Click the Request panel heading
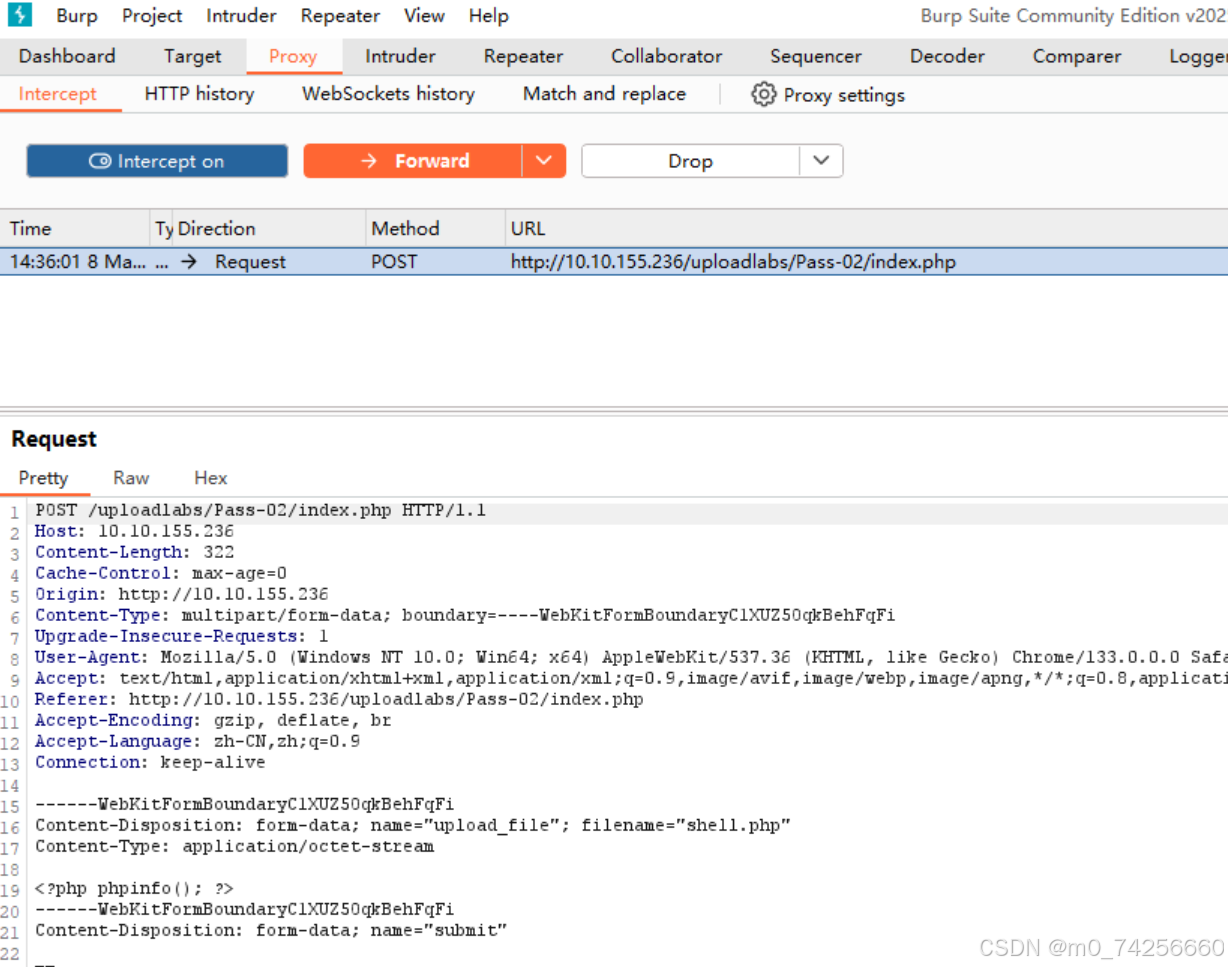Image resolution: width=1228 pixels, height=967 pixels. pyautogui.click(x=54, y=439)
